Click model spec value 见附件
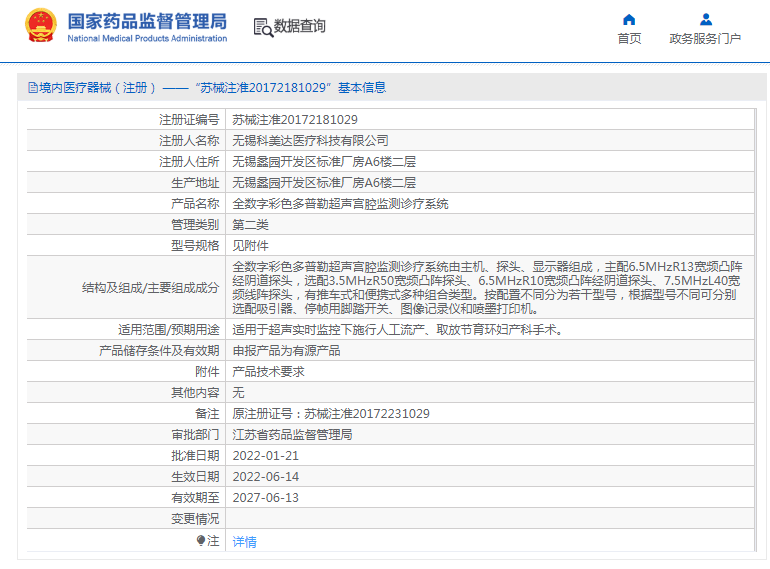 [250, 245]
